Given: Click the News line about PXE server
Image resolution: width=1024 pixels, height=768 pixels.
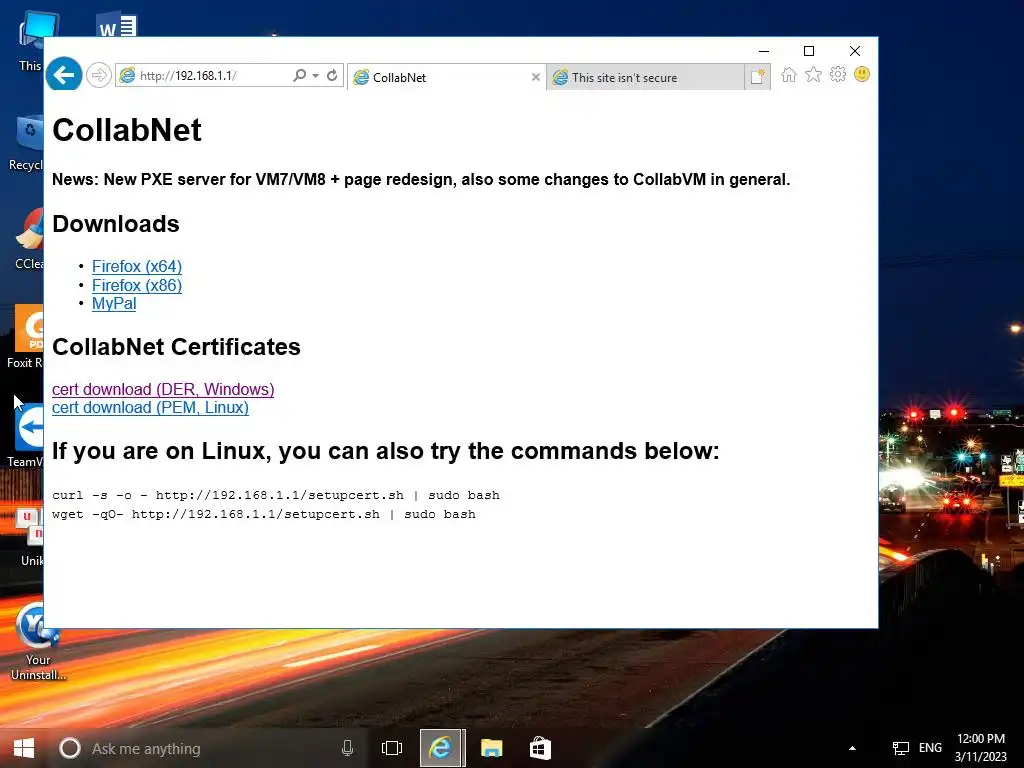Looking at the screenshot, I should click(421, 180).
